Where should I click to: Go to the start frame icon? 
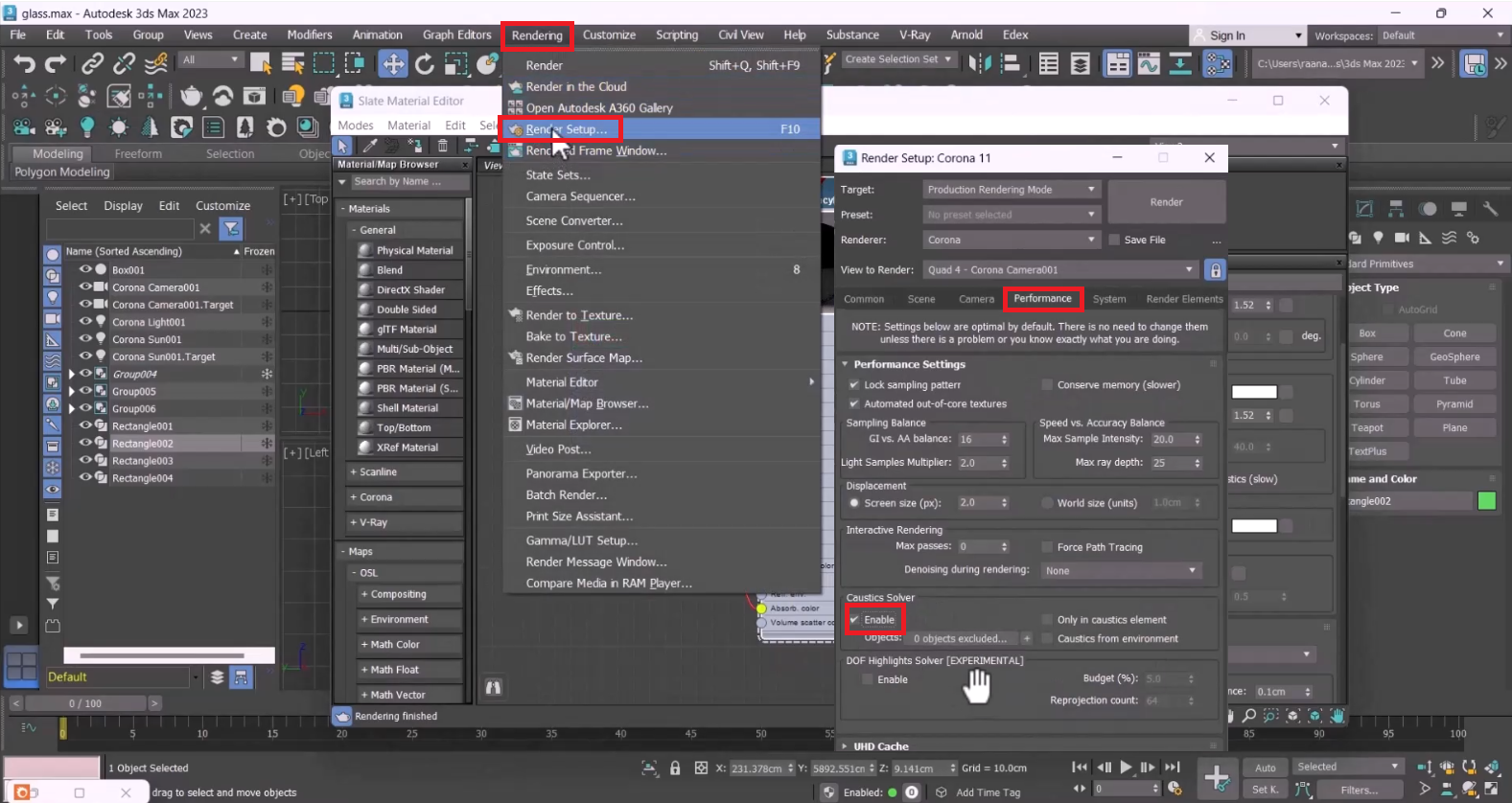pyautogui.click(x=1080, y=768)
